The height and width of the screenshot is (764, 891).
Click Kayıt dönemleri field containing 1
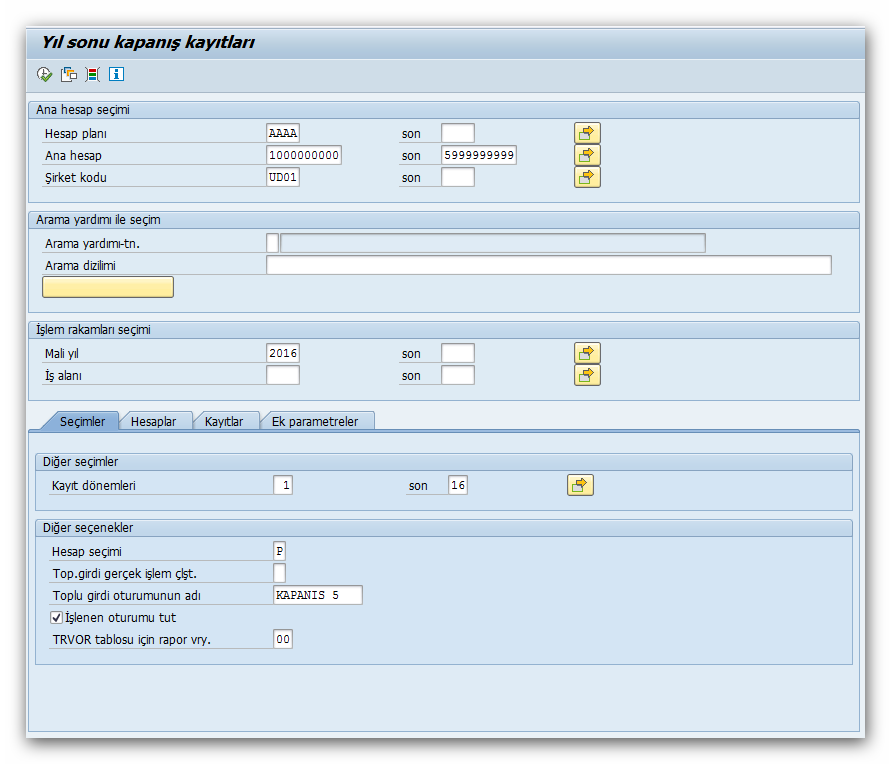click(x=283, y=485)
